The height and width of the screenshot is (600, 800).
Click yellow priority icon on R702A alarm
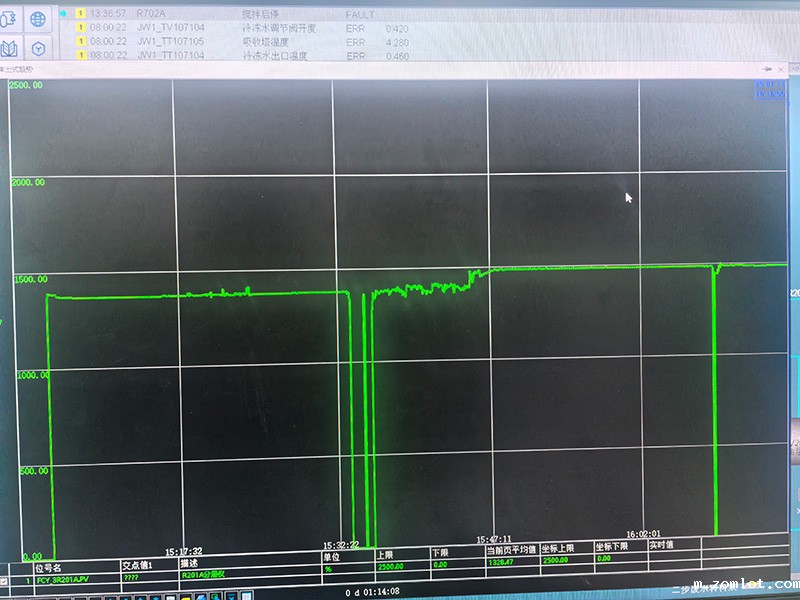(80, 15)
